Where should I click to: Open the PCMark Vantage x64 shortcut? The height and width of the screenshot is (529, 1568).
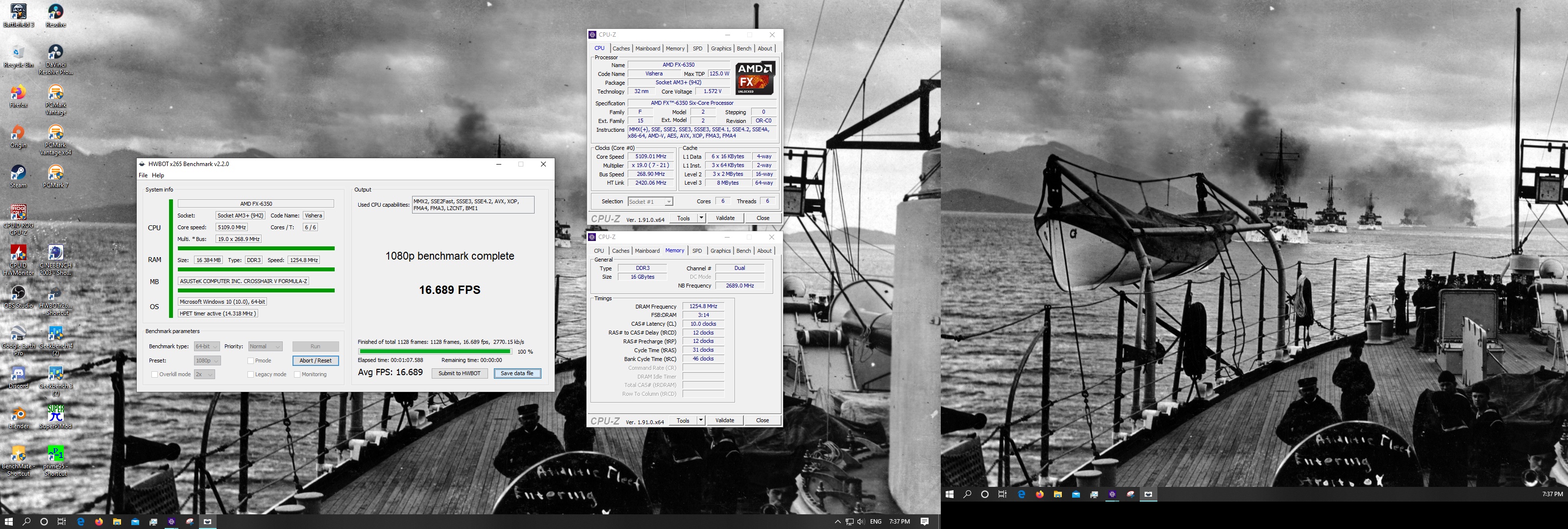[x=55, y=140]
